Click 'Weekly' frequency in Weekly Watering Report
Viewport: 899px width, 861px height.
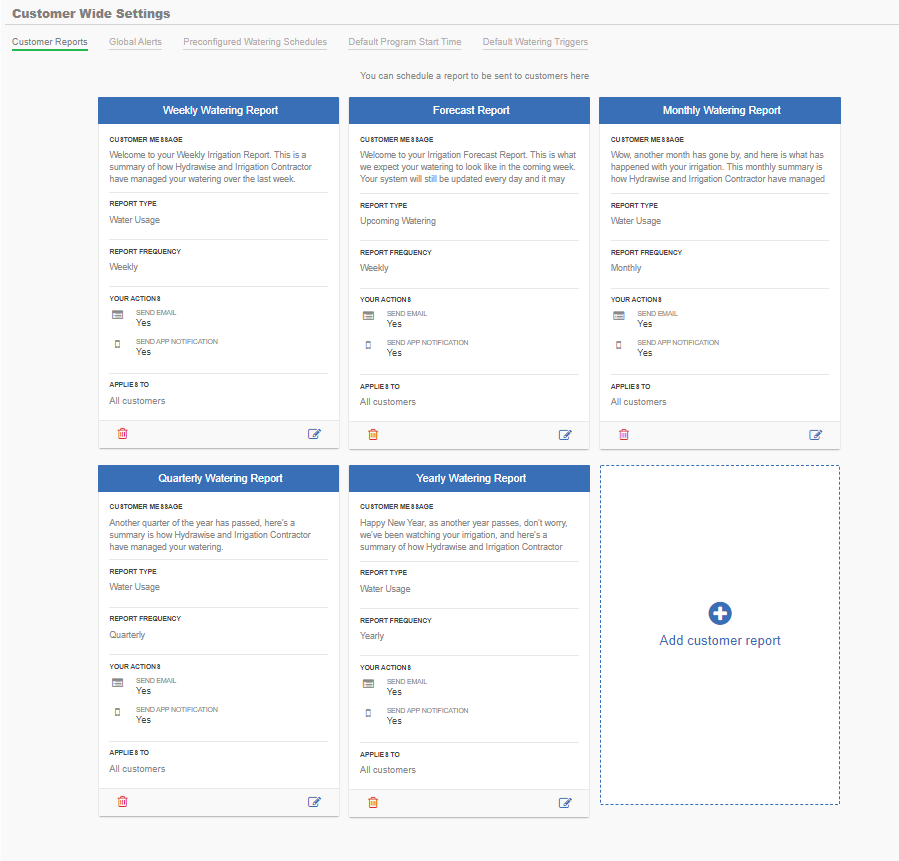click(123, 267)
